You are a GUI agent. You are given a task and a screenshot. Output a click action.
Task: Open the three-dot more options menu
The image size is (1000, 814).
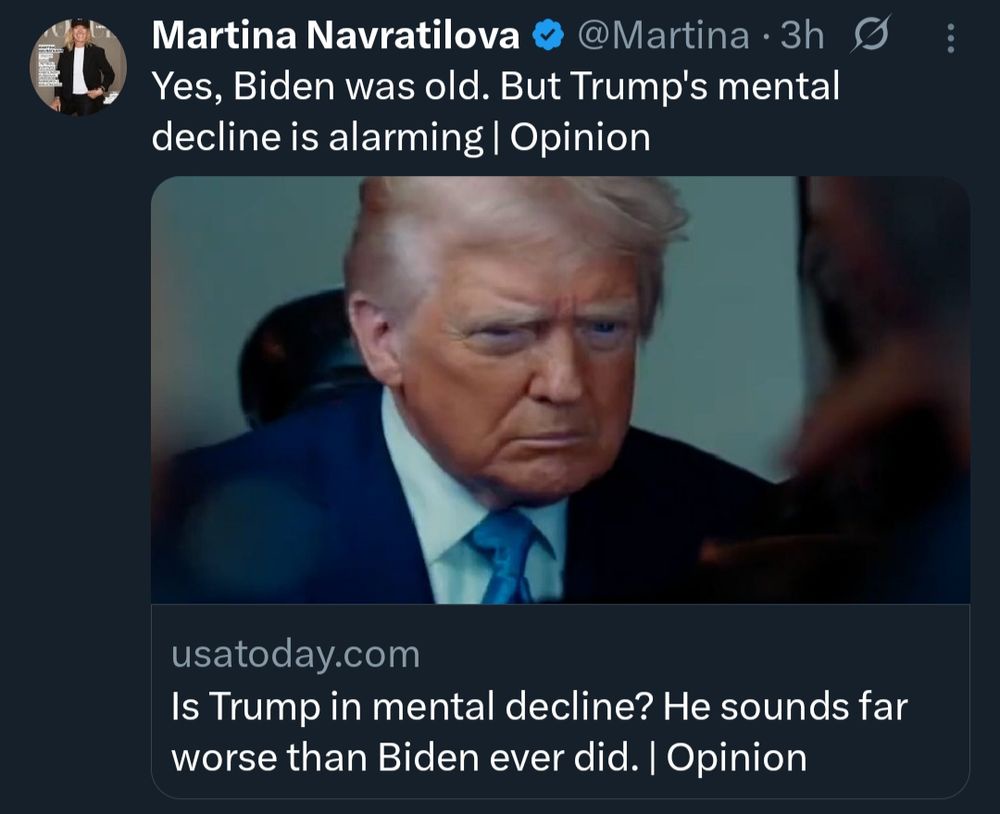pyautogui.click(x=950, y=39)
